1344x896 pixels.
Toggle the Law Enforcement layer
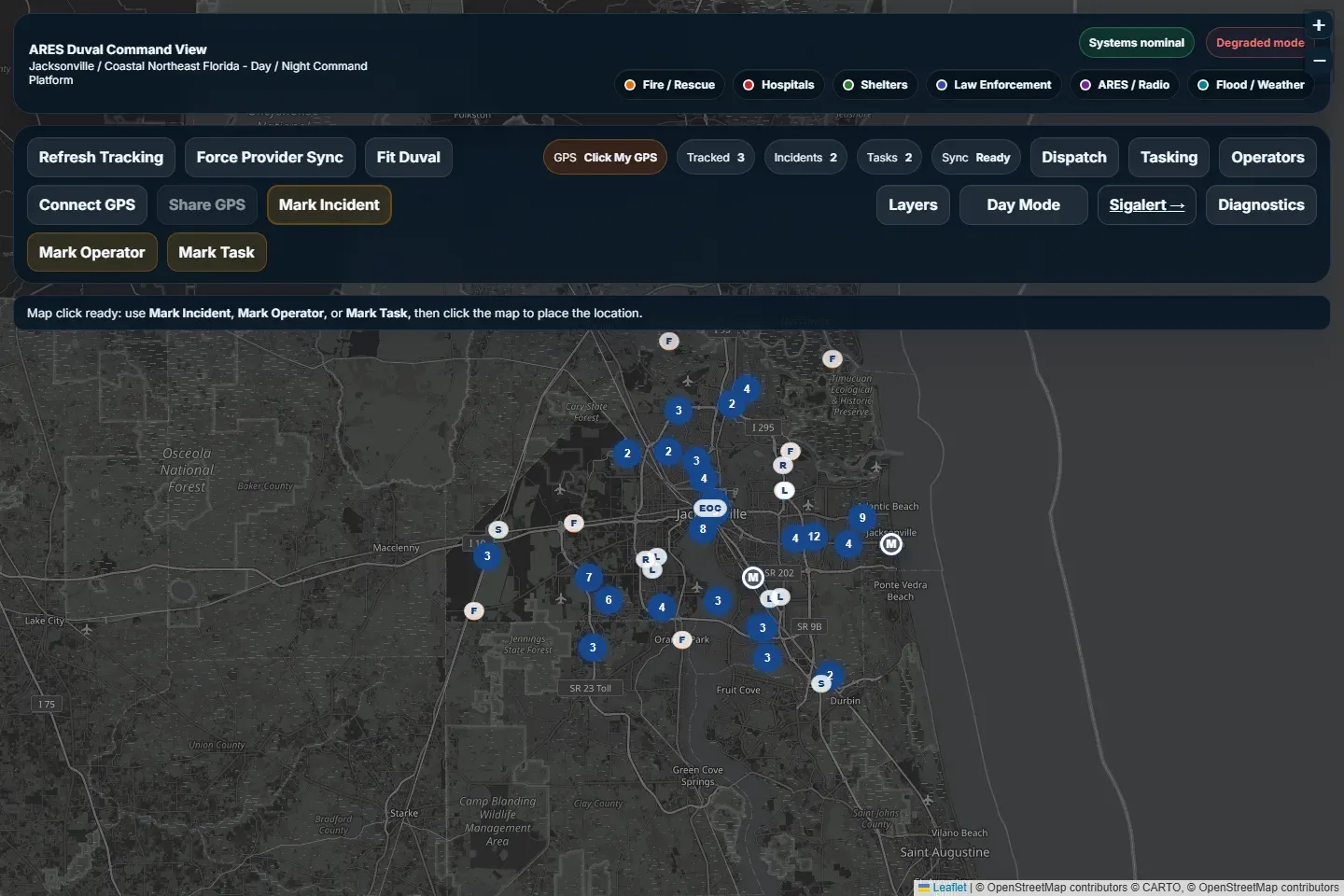coord(994,85)
